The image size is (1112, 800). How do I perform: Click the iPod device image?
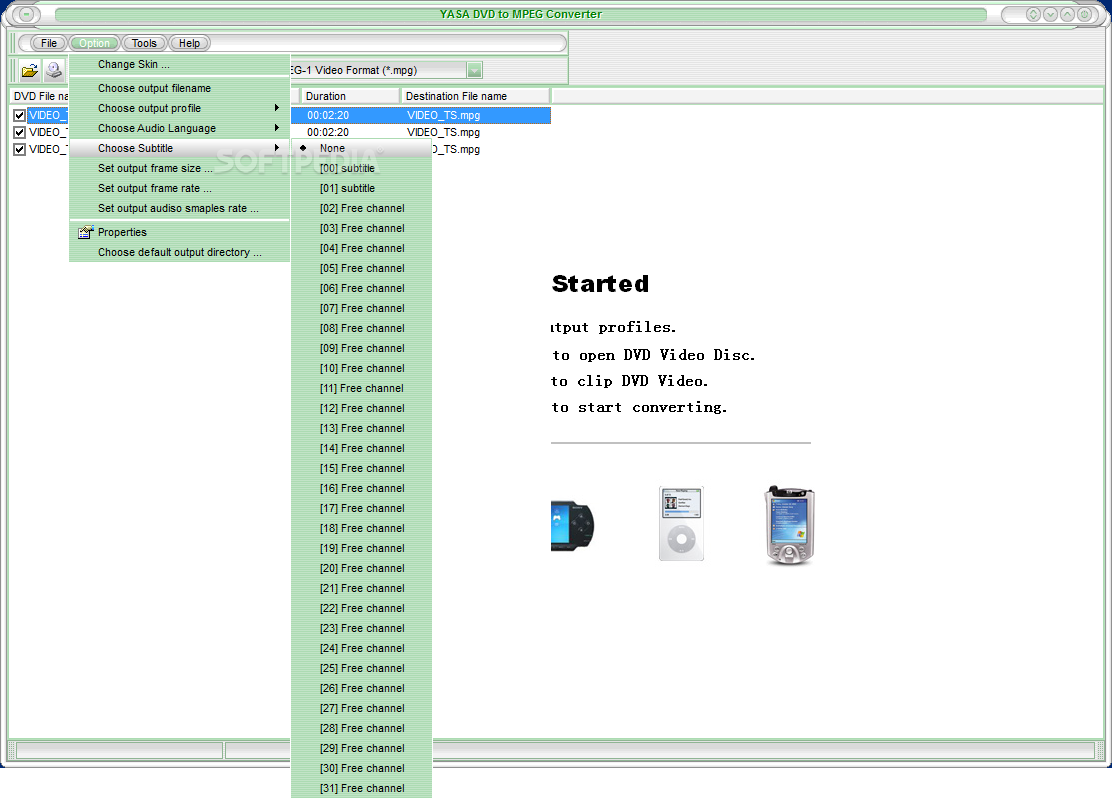(682, 523)
